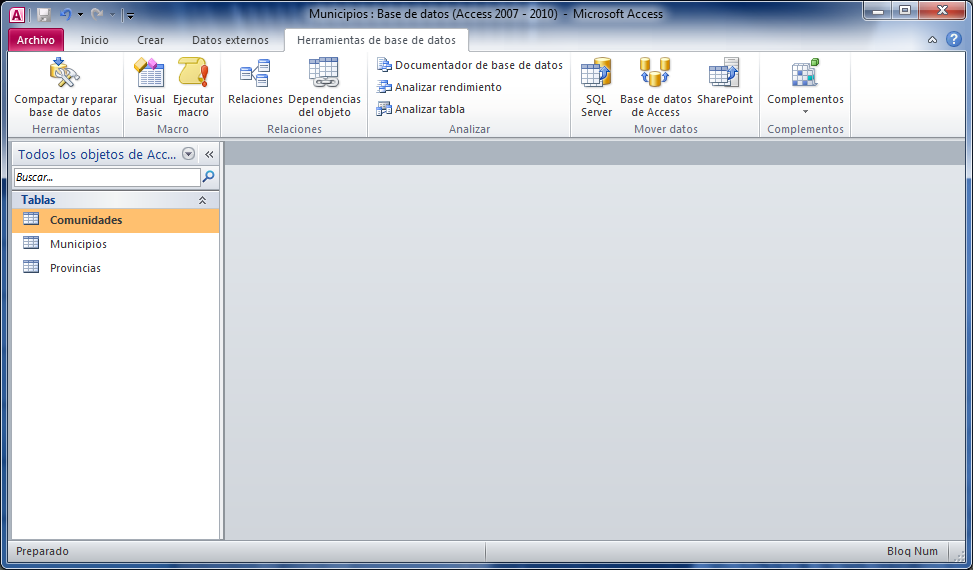Move data to SharePoint
The image size is (973, 570).
tap(725, 81)
